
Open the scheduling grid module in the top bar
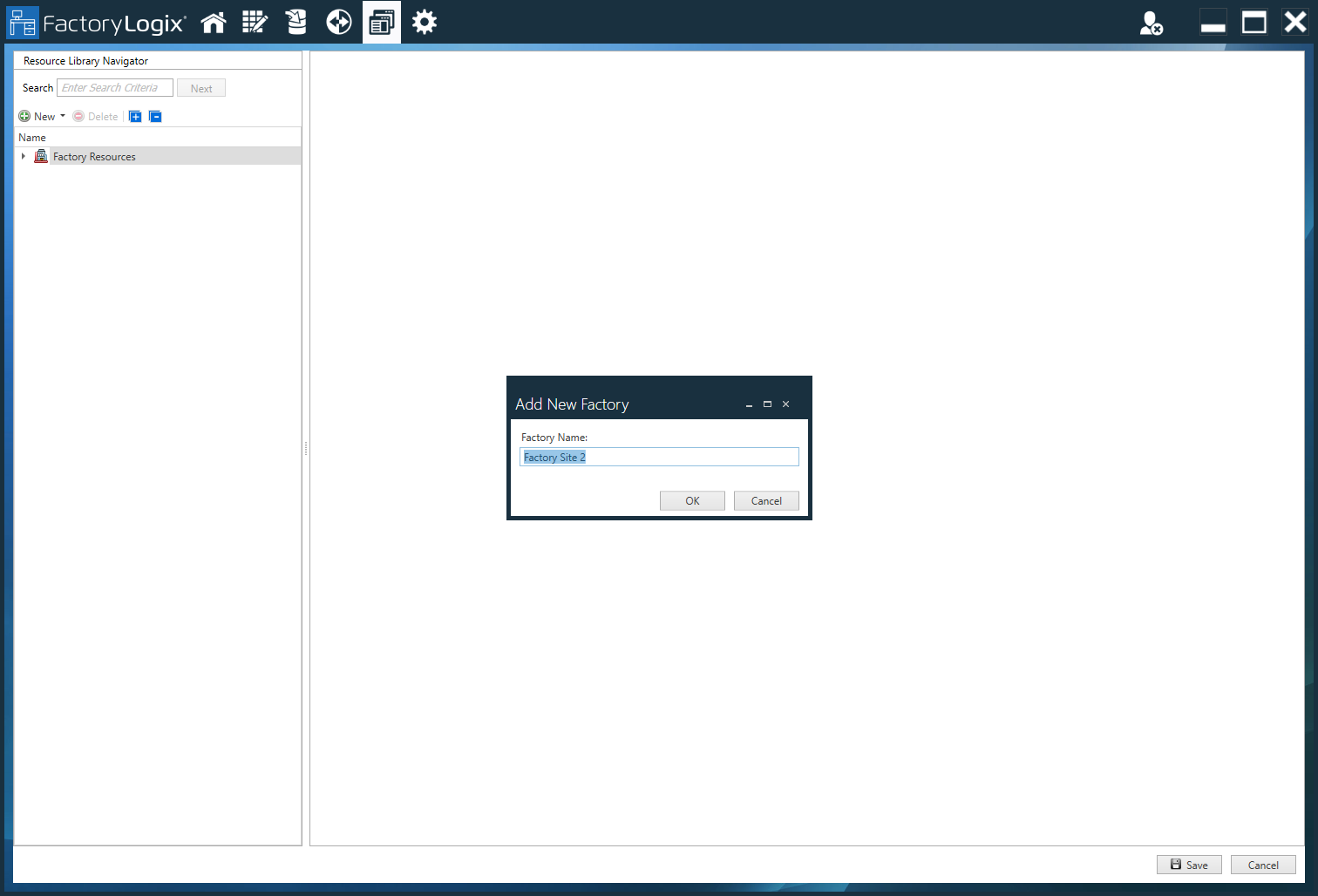point(255,22)
